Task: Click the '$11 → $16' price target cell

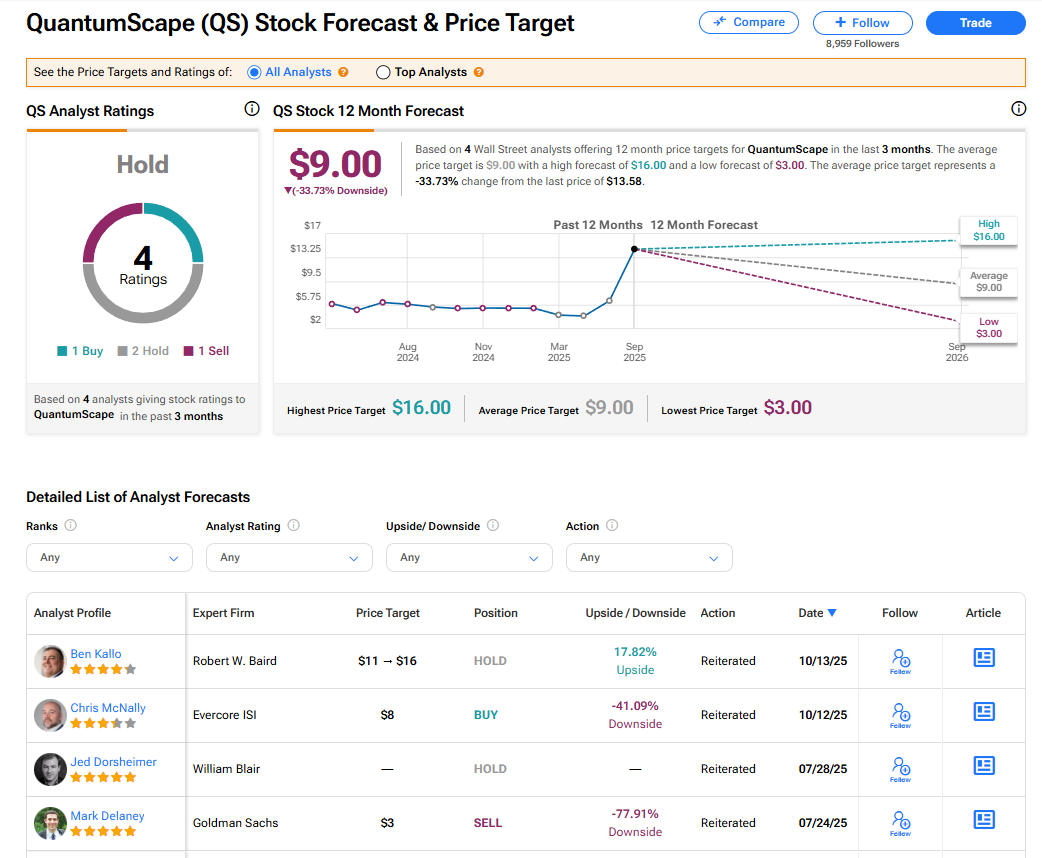Action: tap(387, 661)
